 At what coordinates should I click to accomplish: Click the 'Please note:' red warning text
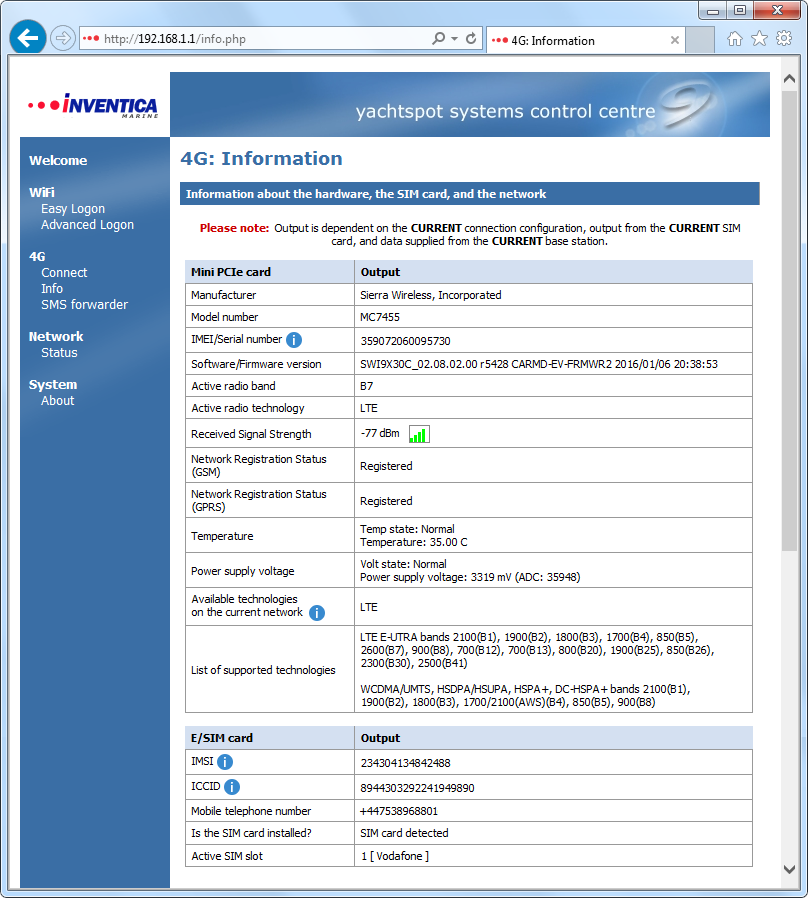[x=234, y=228]
